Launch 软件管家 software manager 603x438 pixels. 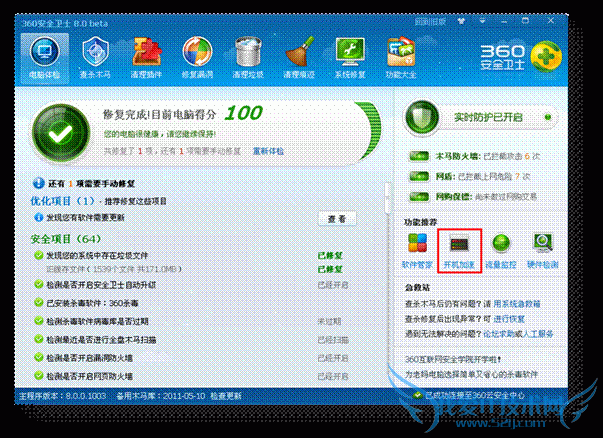417,251
